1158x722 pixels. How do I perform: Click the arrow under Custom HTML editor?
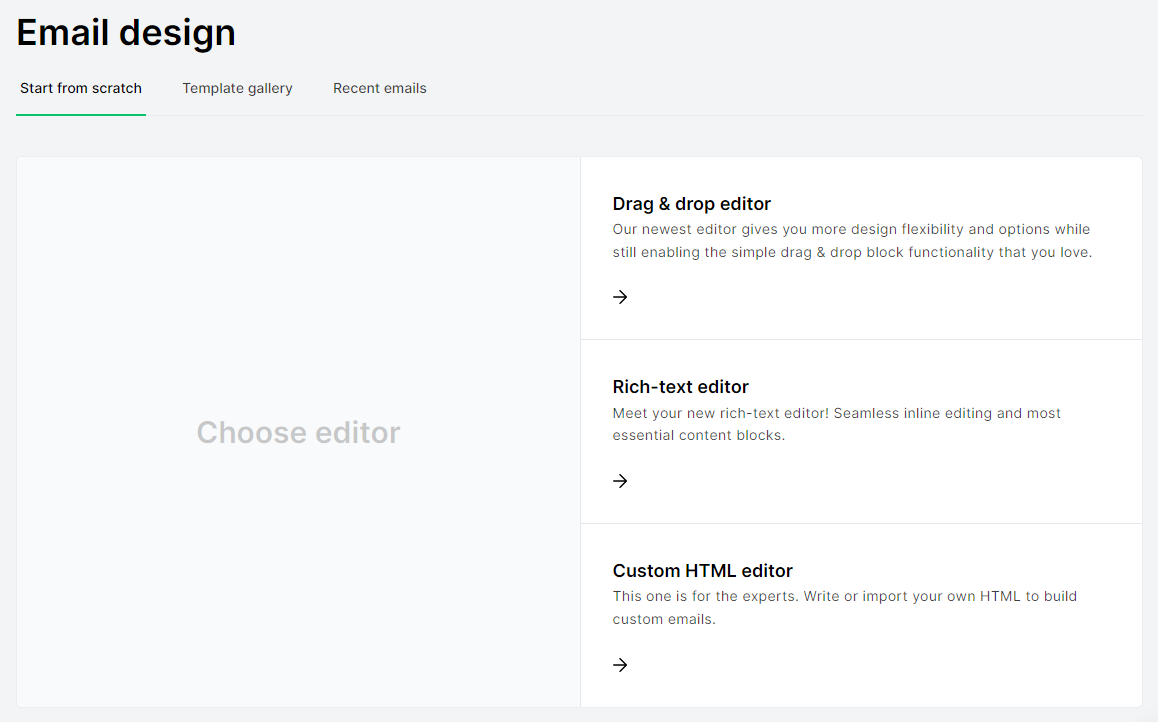coord(620,665)
